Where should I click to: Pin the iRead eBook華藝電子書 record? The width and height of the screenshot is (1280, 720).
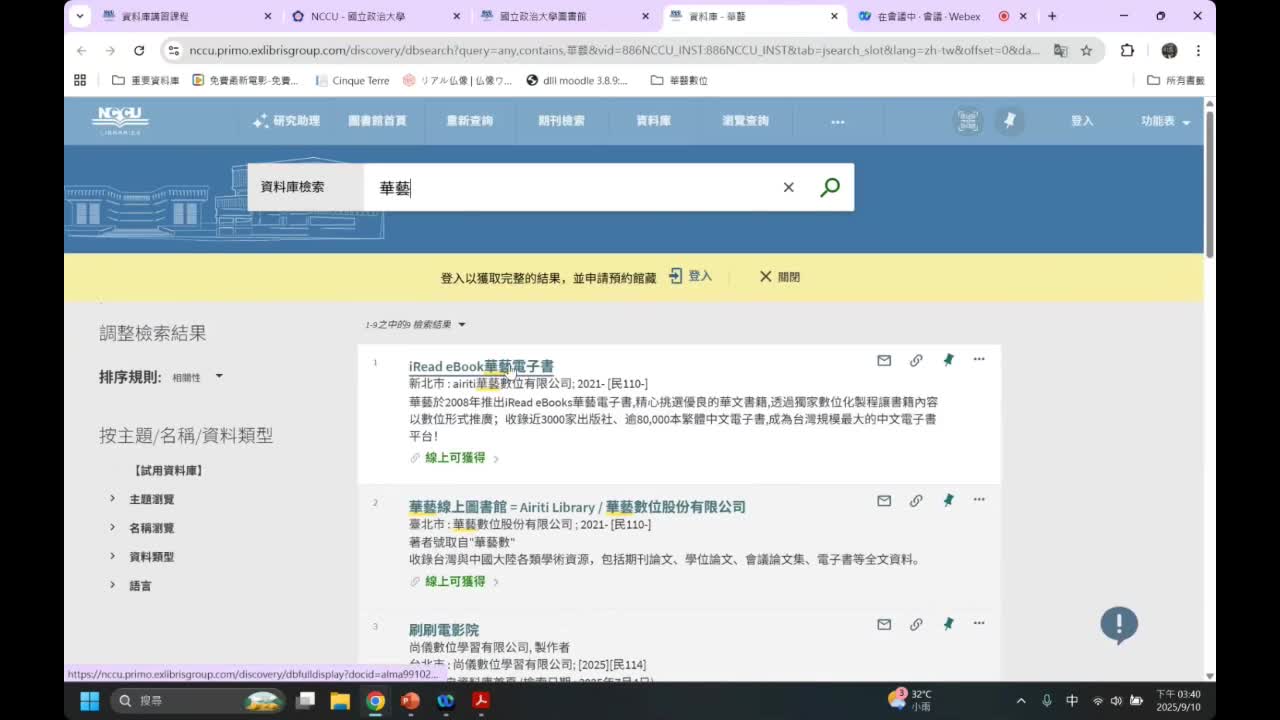tap(948, 360)
